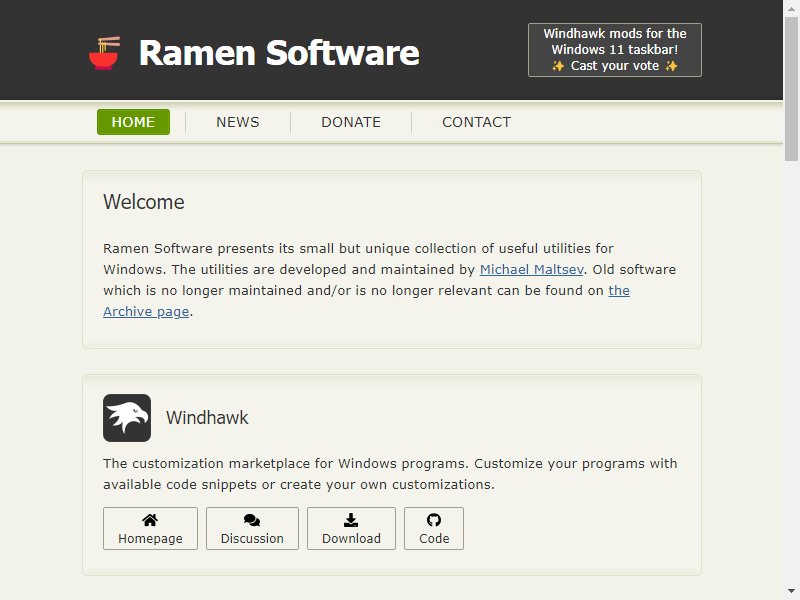
Task: Click the ramen bowl logo icon
Action: [x=104, y=53]
